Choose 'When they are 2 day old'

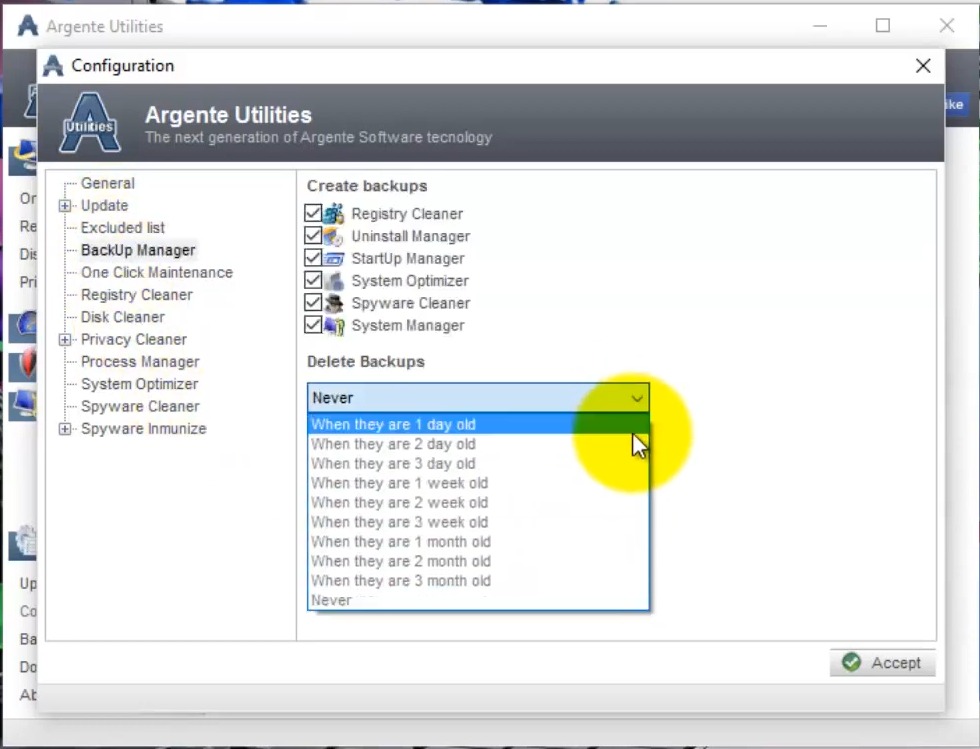coord(478,444)
